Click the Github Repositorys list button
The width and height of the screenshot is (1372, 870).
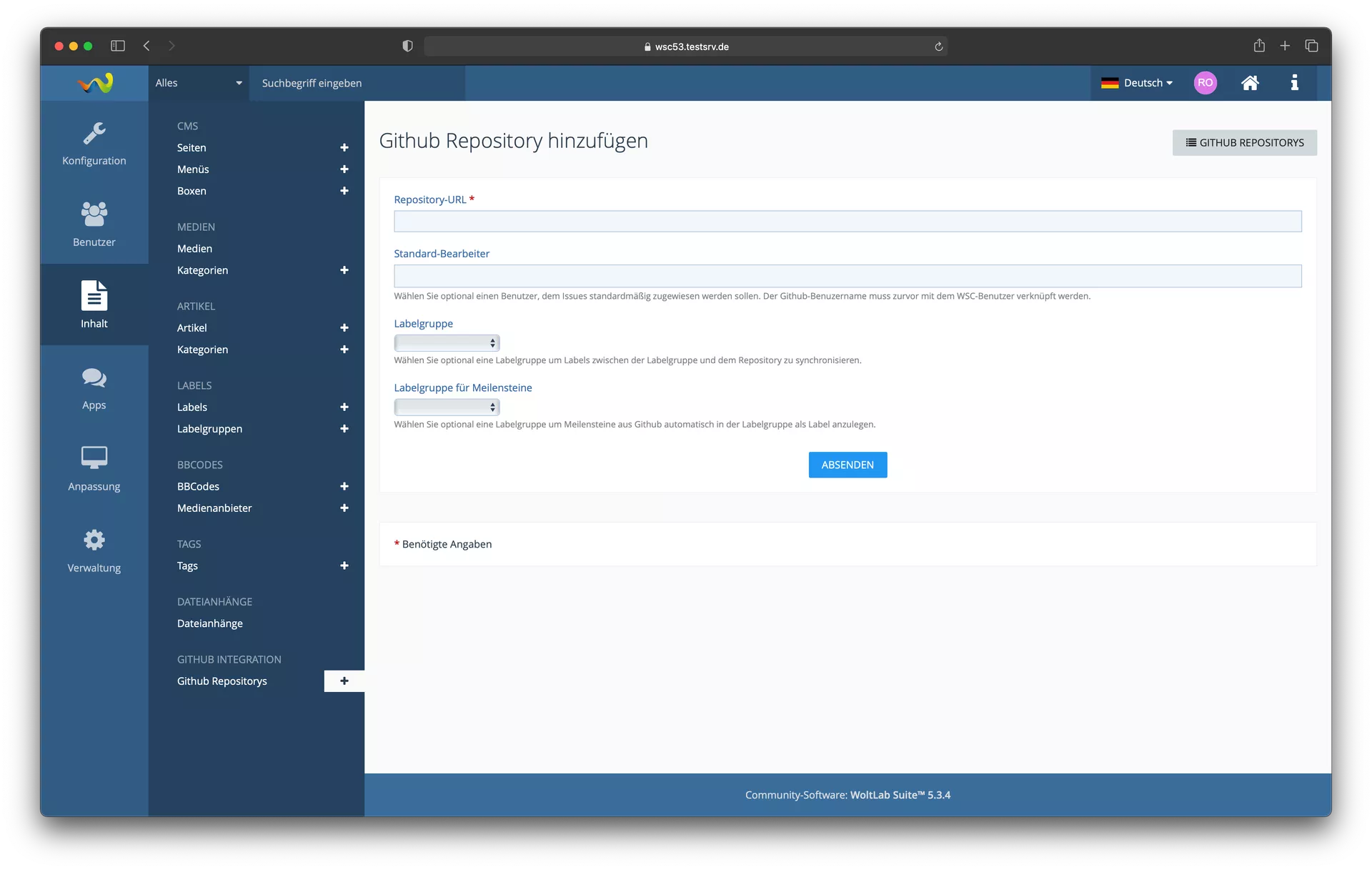1243,143
